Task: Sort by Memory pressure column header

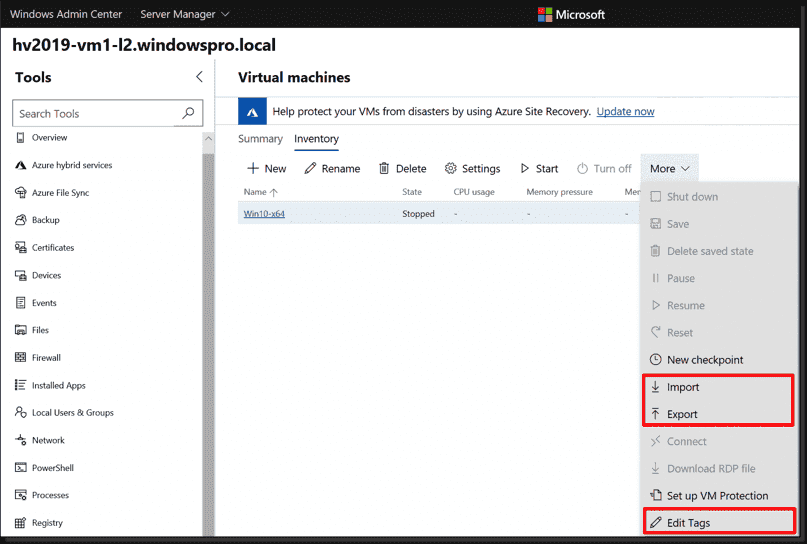Action: pyautogui.click(x=559, y=192)
